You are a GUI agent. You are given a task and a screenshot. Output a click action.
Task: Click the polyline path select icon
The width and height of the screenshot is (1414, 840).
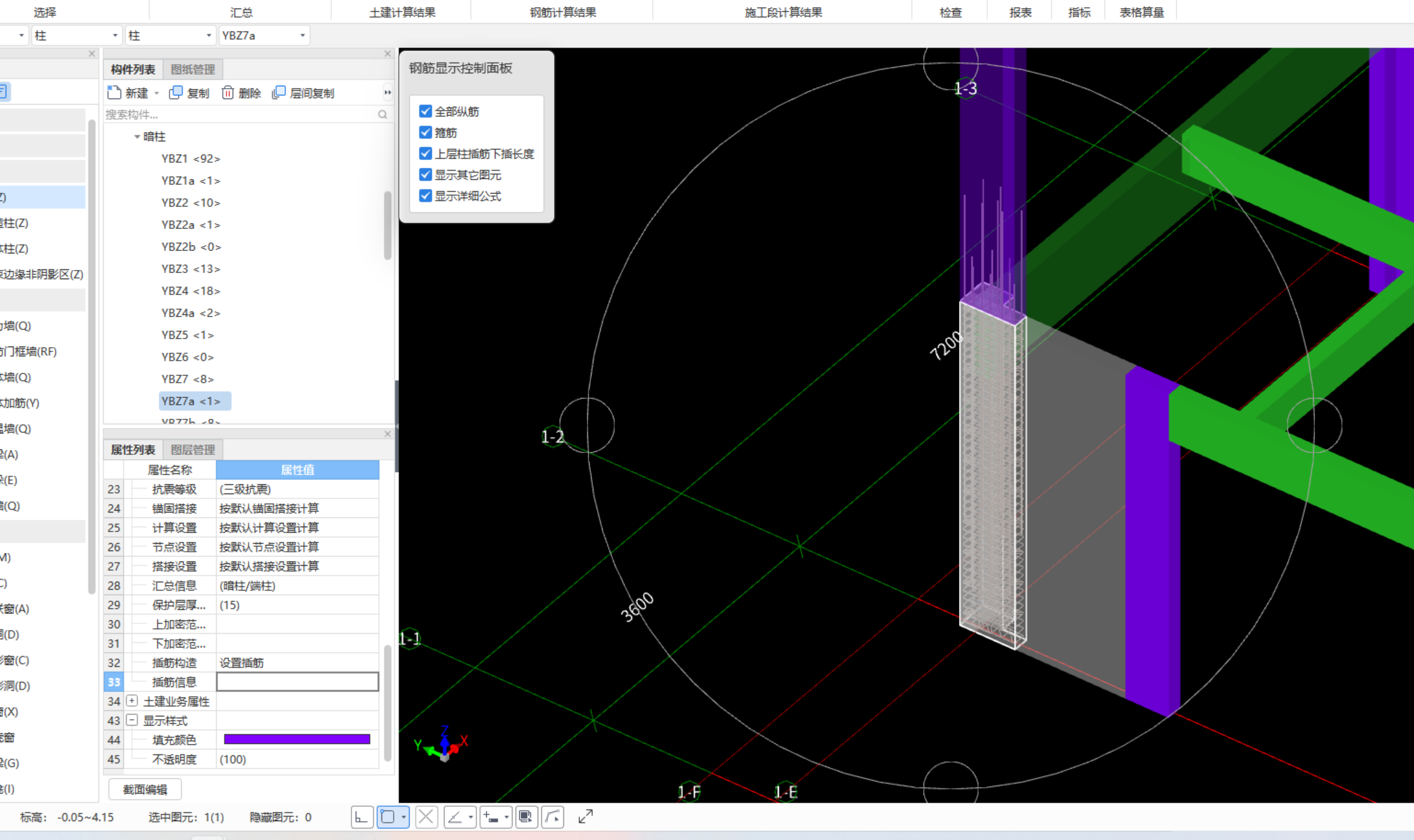552,817
